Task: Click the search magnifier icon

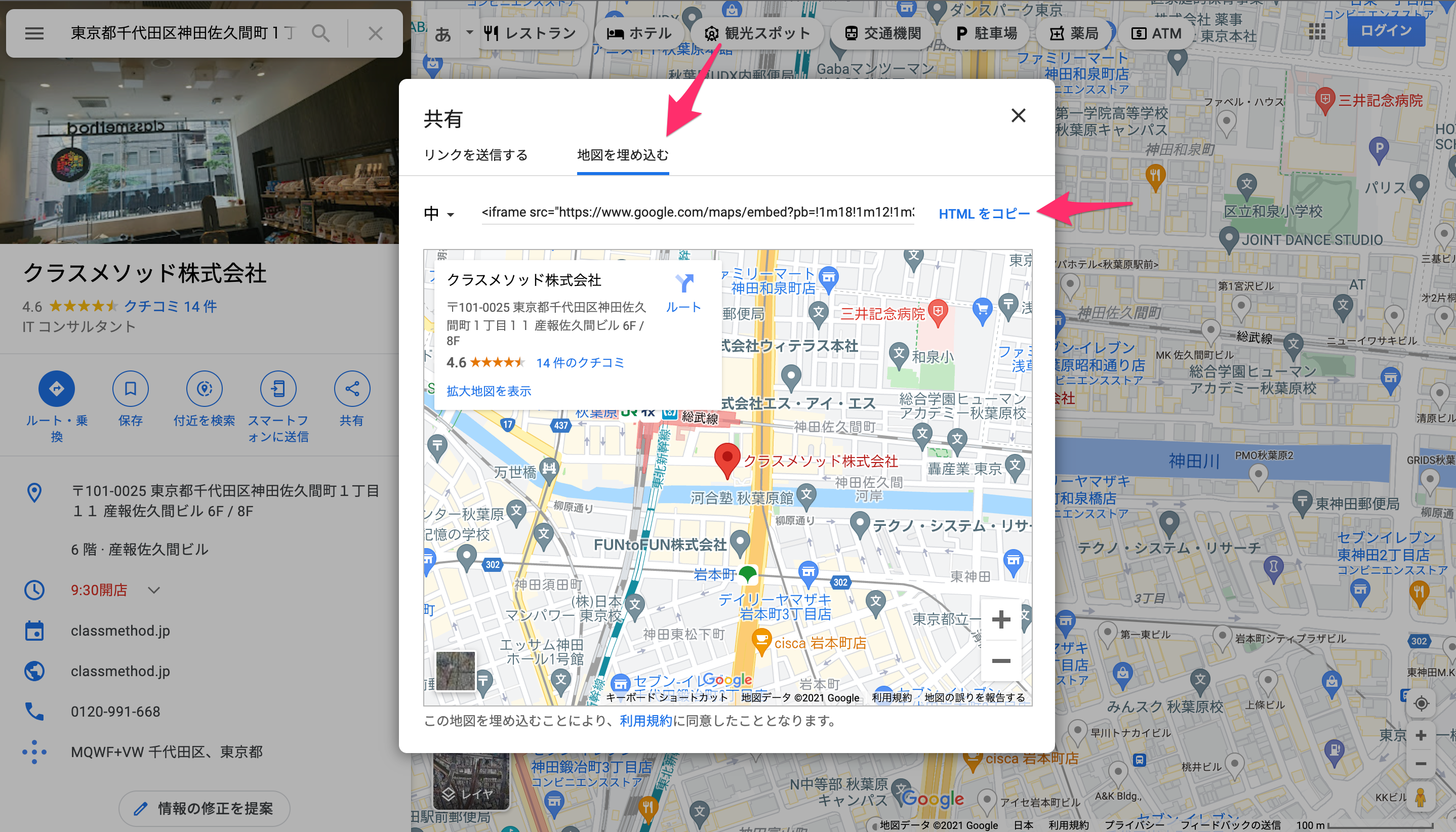Action: [320, 33]
